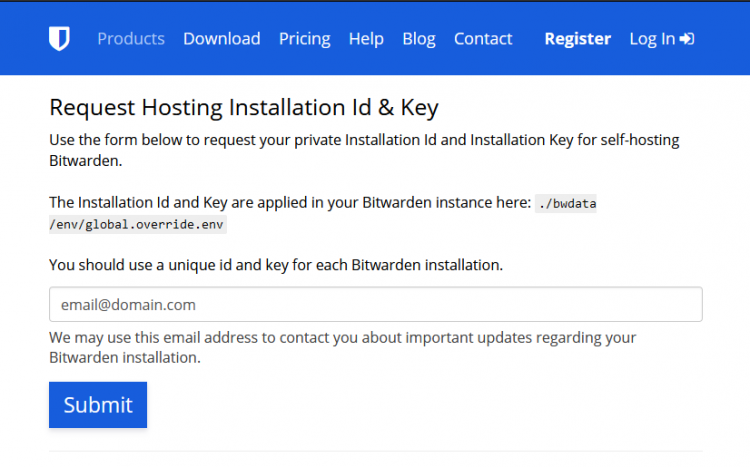Click the unique id and key sentence
Viewport: 750px width, 467px height.
276,265
